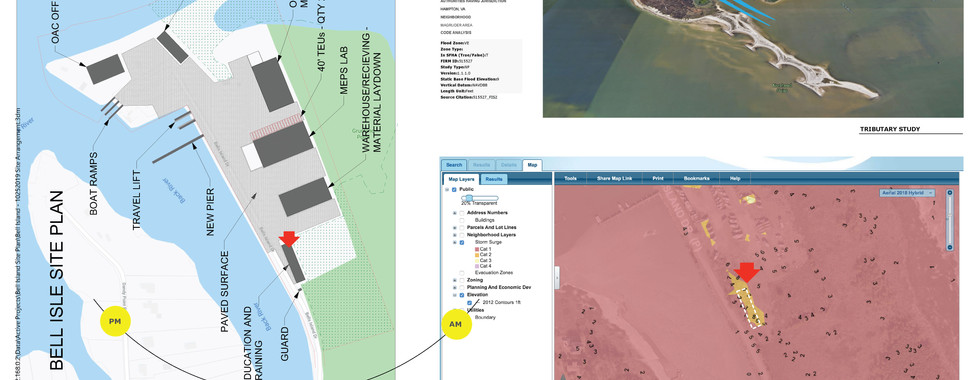Collapse the Elevation tree node
This screenshot has height=380, width=980.
[x=454, y=295]
